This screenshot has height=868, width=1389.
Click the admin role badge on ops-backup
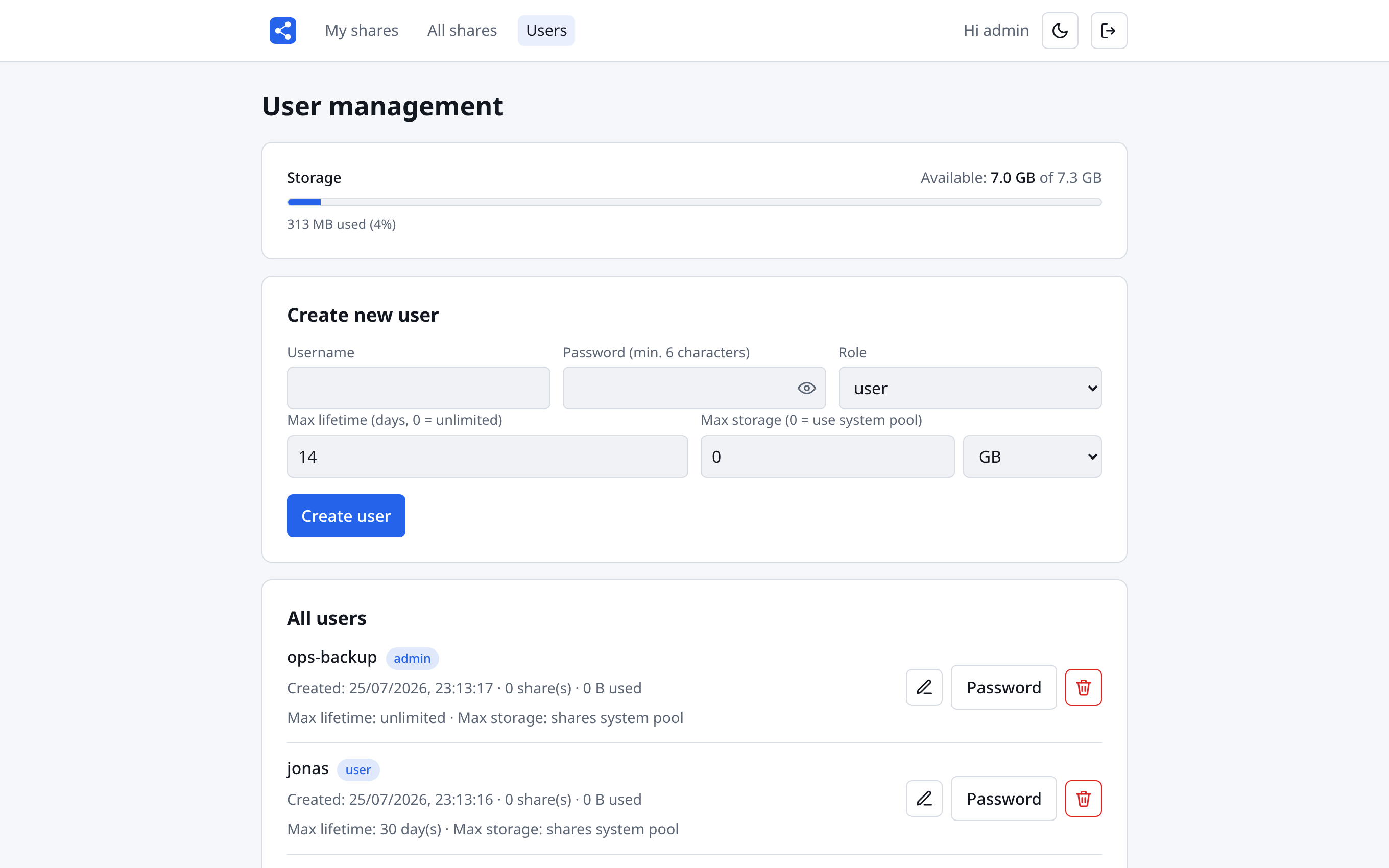pos(412,659)
